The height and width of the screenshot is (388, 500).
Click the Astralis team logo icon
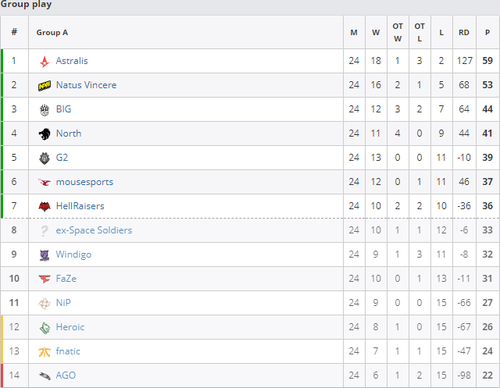click(44, 61)
